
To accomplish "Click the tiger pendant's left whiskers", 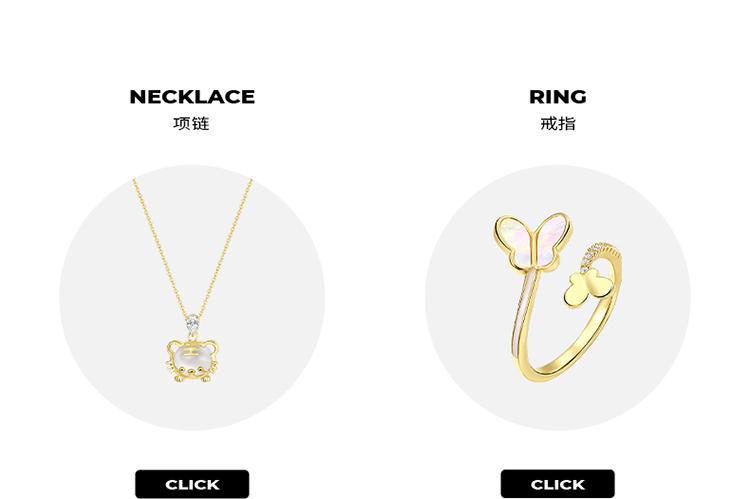I will click(171, 367).
